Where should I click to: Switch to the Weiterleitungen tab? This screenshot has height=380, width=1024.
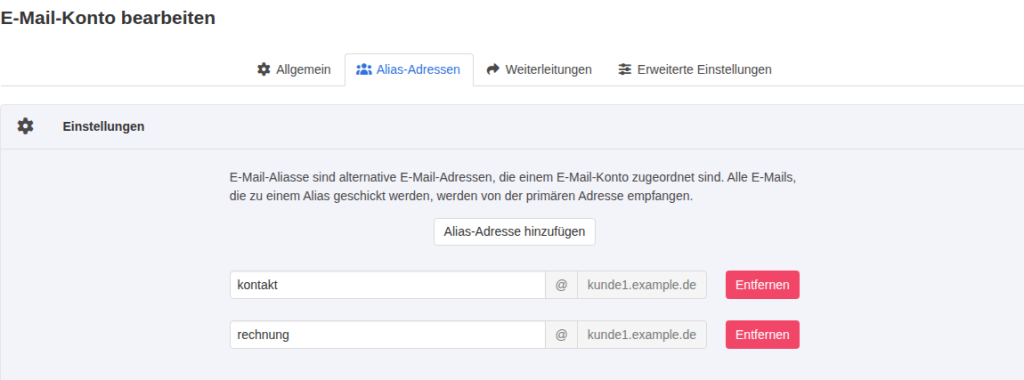pyautogui.click(x=539, y=69)
